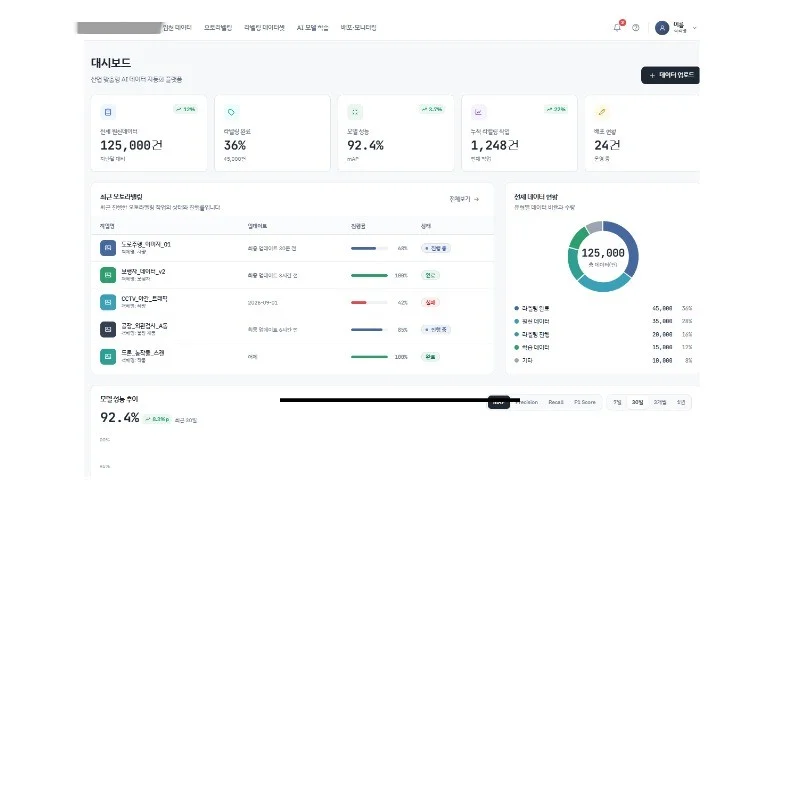
Task: Click the 진행 중 badge in the 85% row
Action: click(436, 329)
